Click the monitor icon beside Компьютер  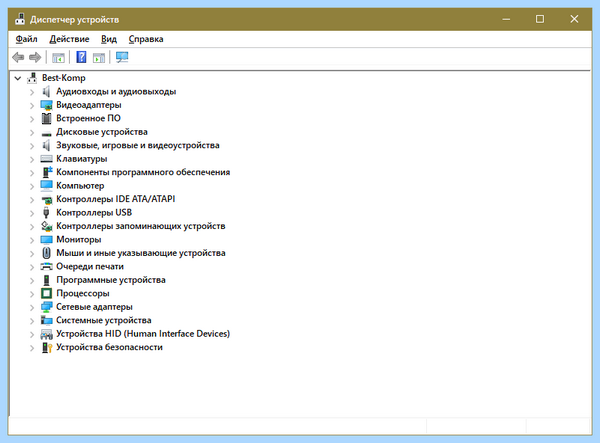(x=46, y=186)
